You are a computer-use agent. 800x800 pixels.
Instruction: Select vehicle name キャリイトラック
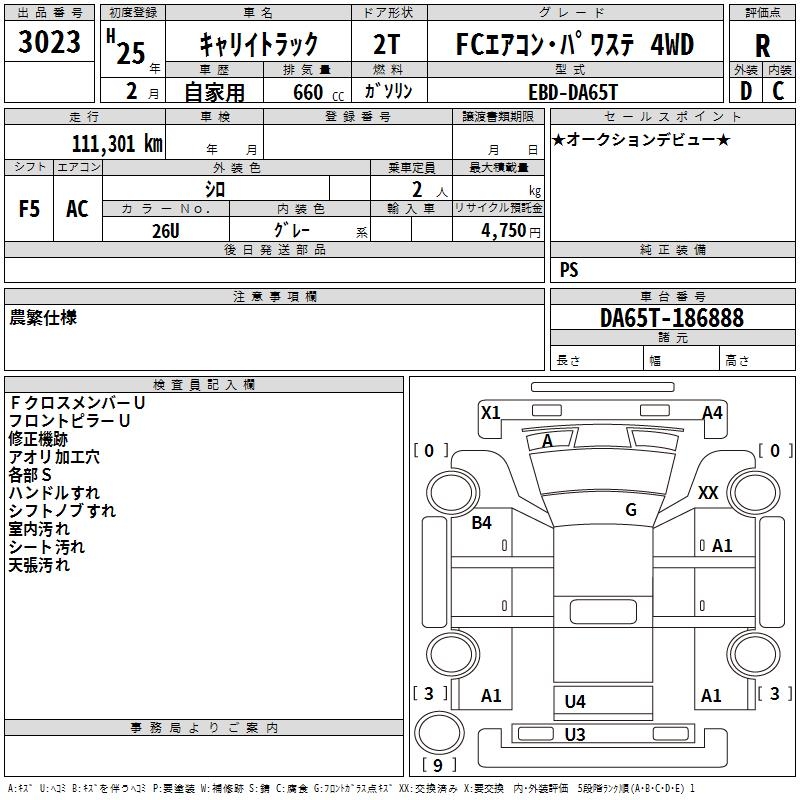pos(259,44)
